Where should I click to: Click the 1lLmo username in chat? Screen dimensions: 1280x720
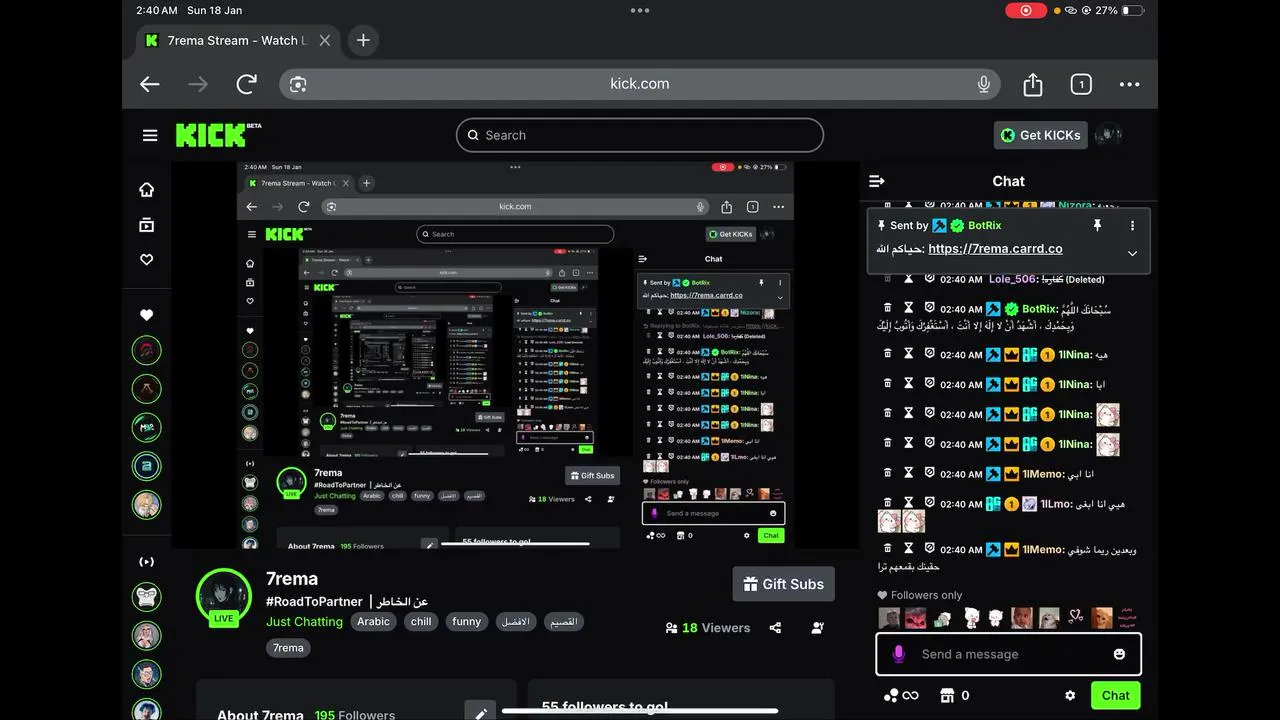(x=1056, y=504)
